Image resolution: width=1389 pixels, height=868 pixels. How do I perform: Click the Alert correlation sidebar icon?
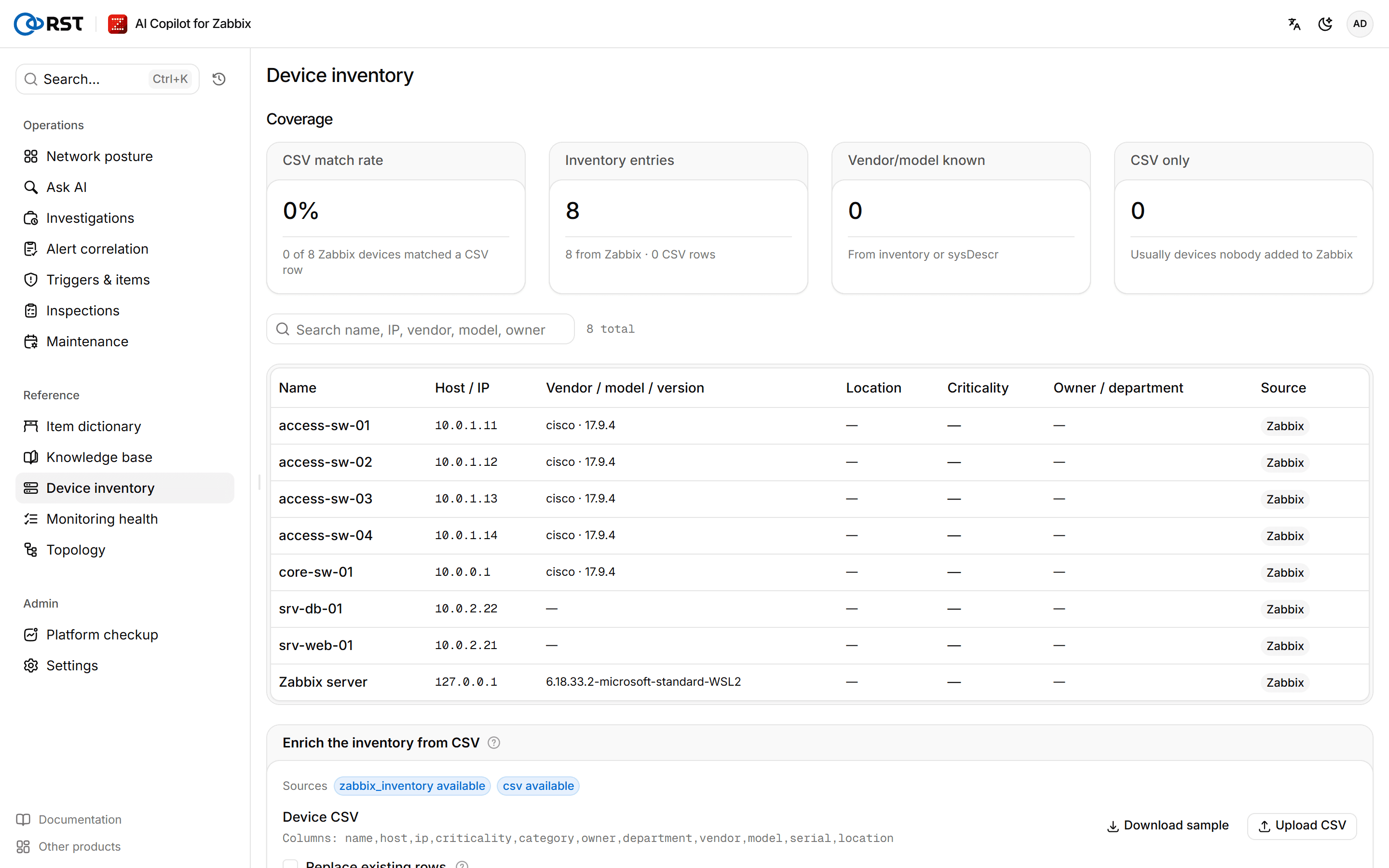(31, 249)
